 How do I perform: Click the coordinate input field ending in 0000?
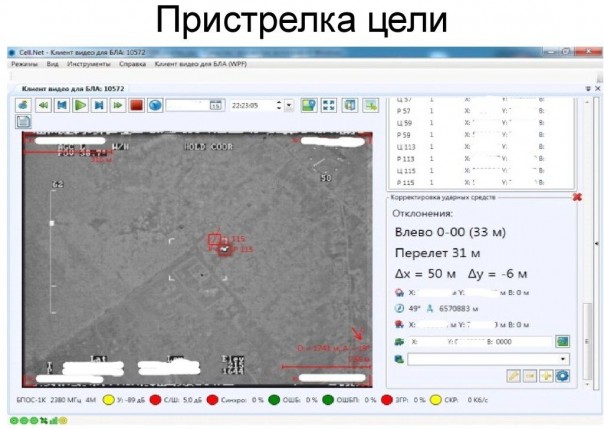pos(480,341)
